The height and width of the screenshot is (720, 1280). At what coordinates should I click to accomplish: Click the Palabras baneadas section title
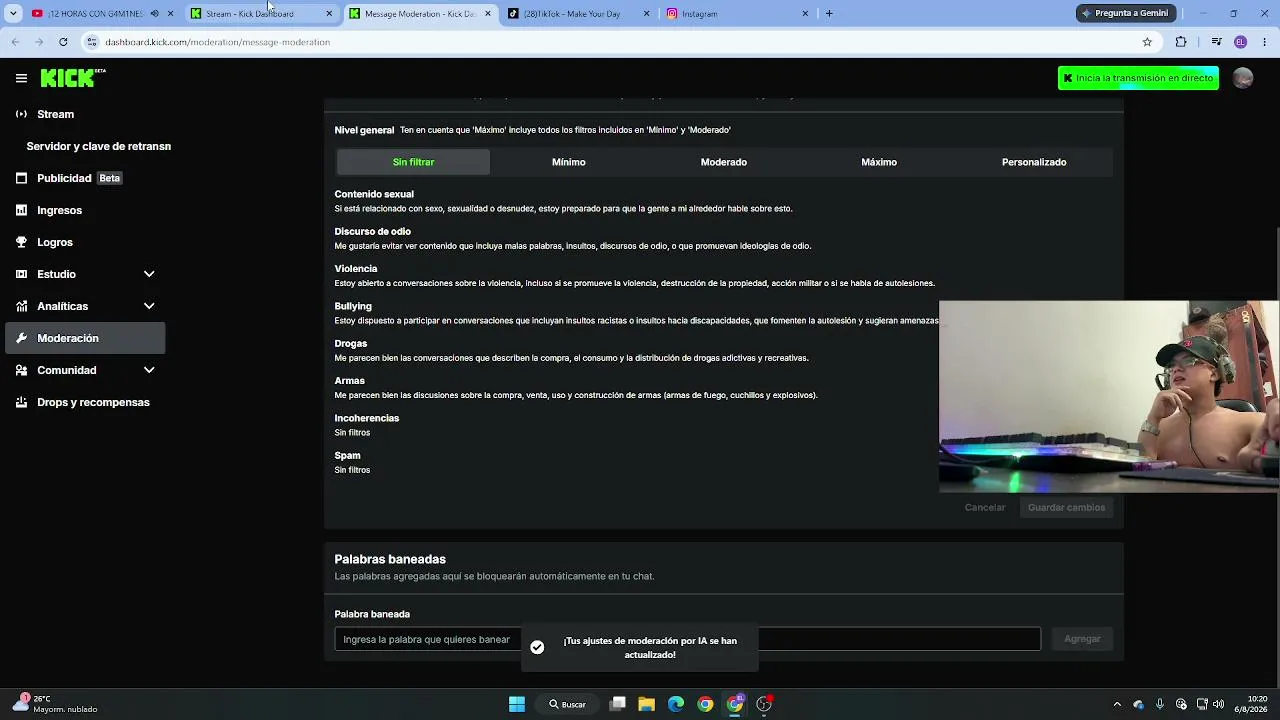pos(390,559)
